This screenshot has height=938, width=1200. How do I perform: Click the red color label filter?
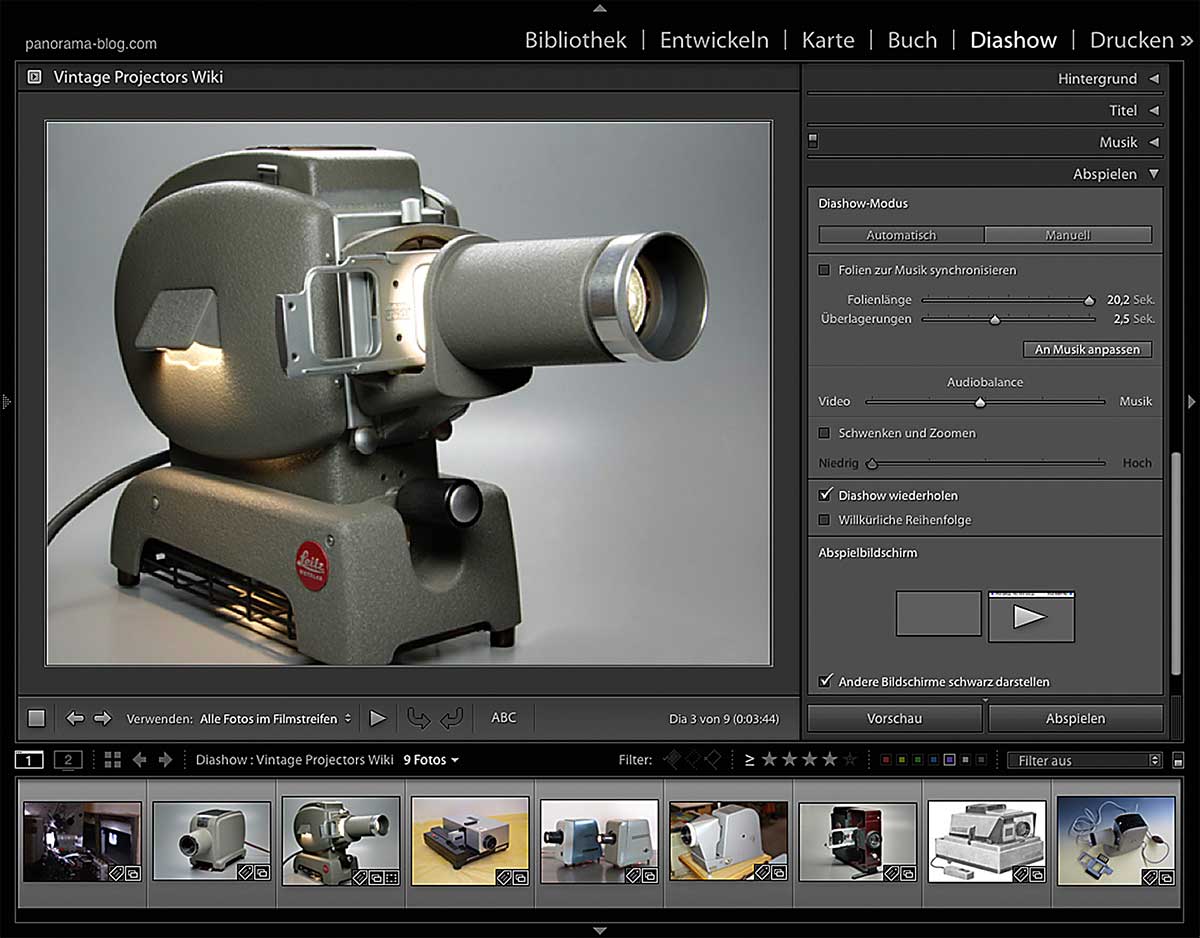pyautogui.click(x=885, y=760)
